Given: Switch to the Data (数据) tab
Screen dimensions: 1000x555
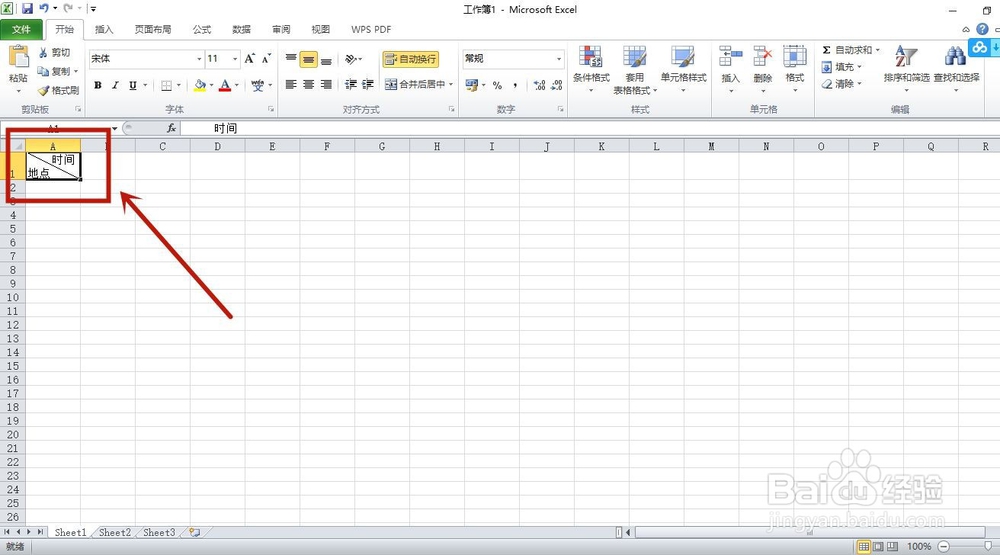Looking at the screenshot, I should (241, 29).
